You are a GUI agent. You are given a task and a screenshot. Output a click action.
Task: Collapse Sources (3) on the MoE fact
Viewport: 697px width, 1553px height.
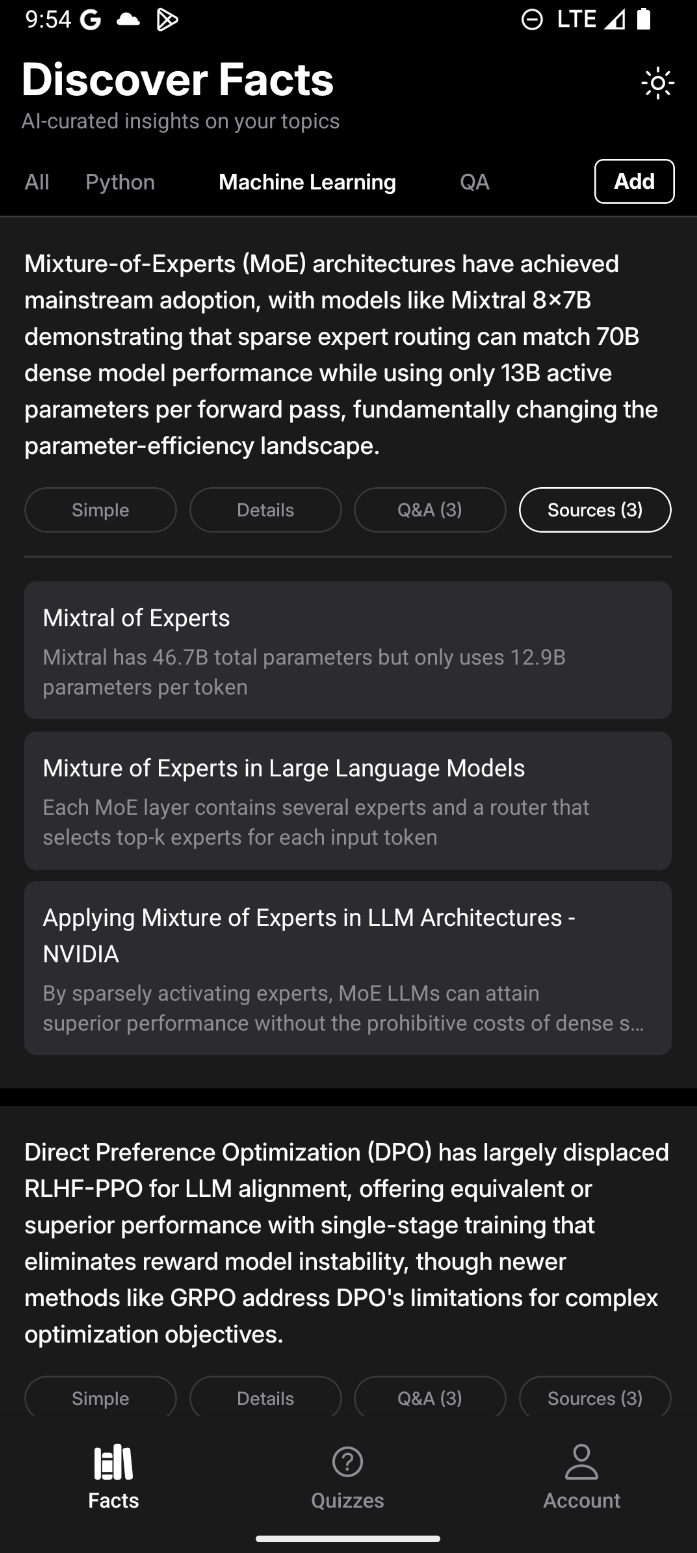pyautogui.click(x=595, y=510)
